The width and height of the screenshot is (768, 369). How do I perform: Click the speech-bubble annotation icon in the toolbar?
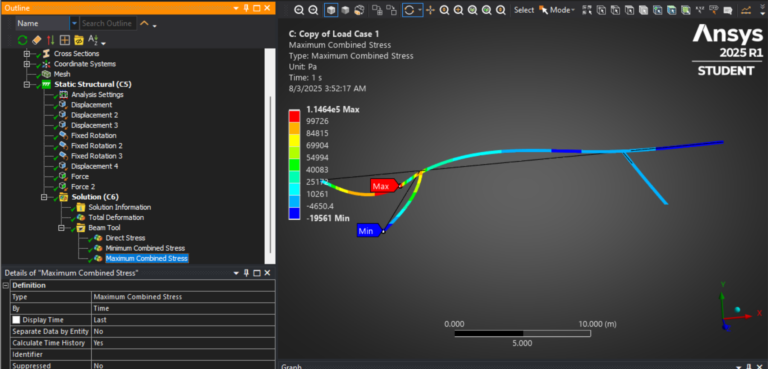(728, 10)
